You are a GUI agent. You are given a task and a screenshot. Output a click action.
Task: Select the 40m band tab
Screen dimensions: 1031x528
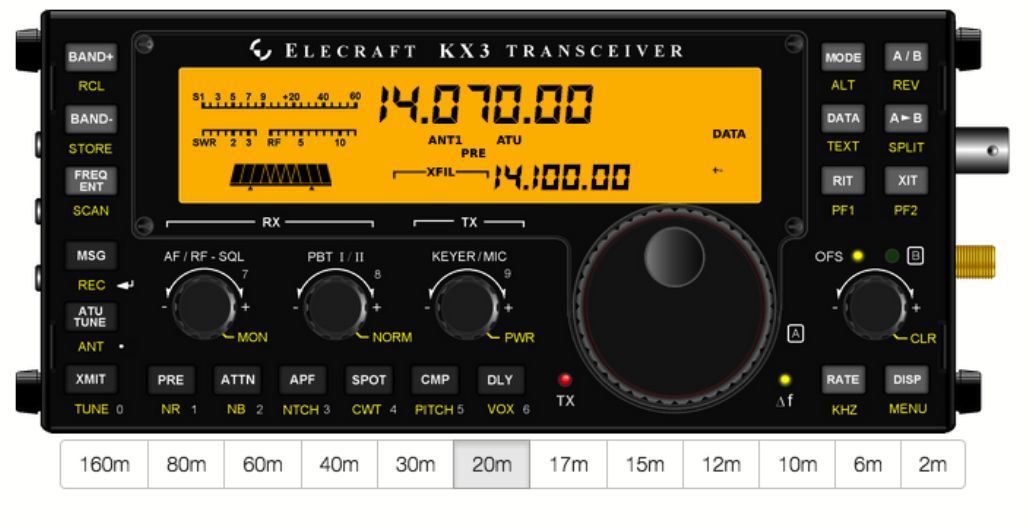click(339, 464)
